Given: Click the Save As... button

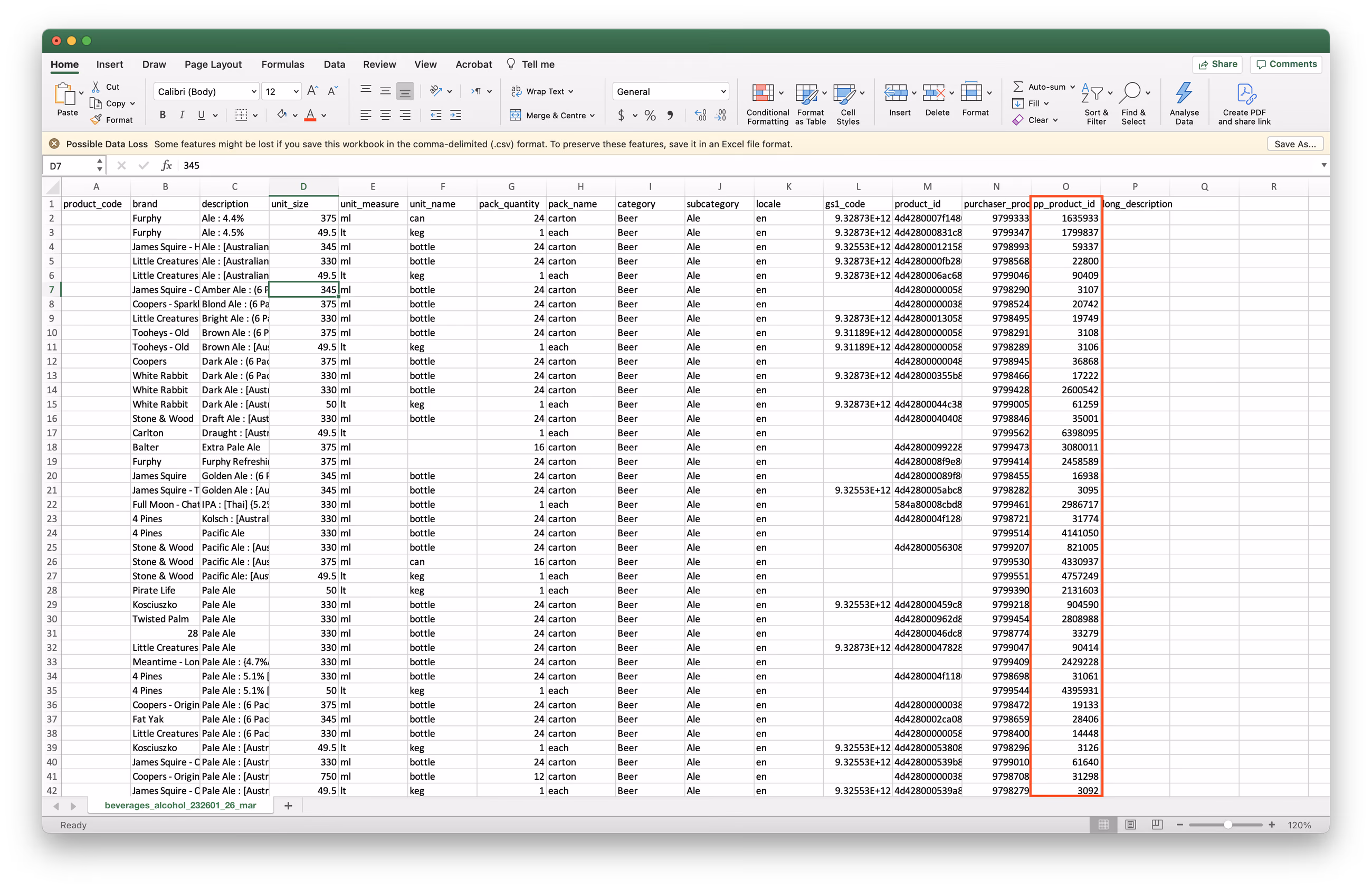Looking at the screenshot, I should [1295, 144].
